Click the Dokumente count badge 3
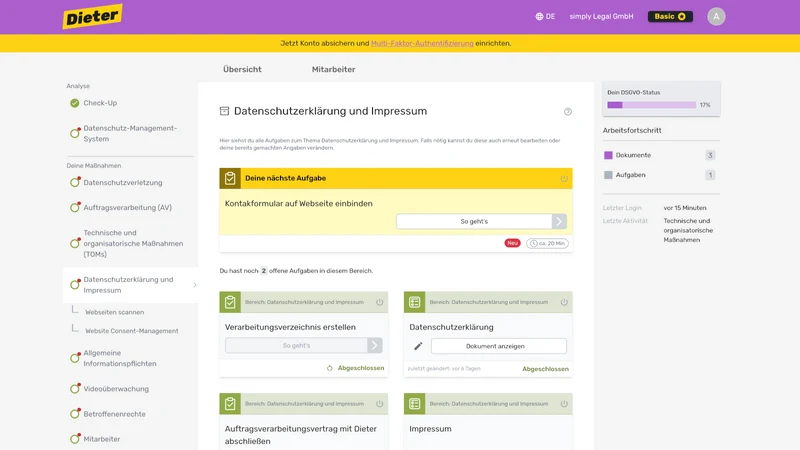Screen dimensions: 800x450 tap(710, 155)
